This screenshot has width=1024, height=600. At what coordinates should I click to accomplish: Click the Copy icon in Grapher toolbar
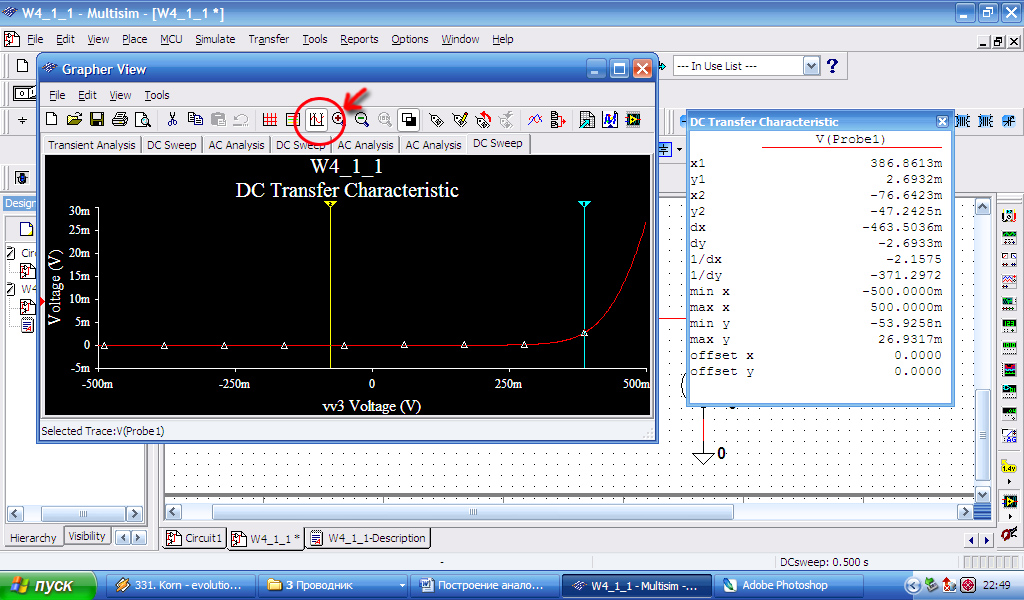point(195,119)
